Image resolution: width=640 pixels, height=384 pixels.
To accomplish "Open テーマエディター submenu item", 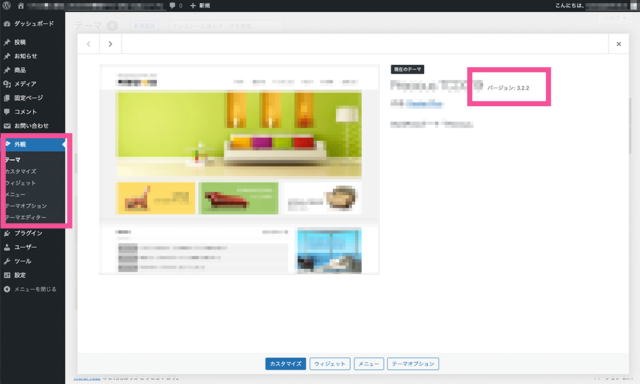I will pyautogui.click(x=26, y=217).
